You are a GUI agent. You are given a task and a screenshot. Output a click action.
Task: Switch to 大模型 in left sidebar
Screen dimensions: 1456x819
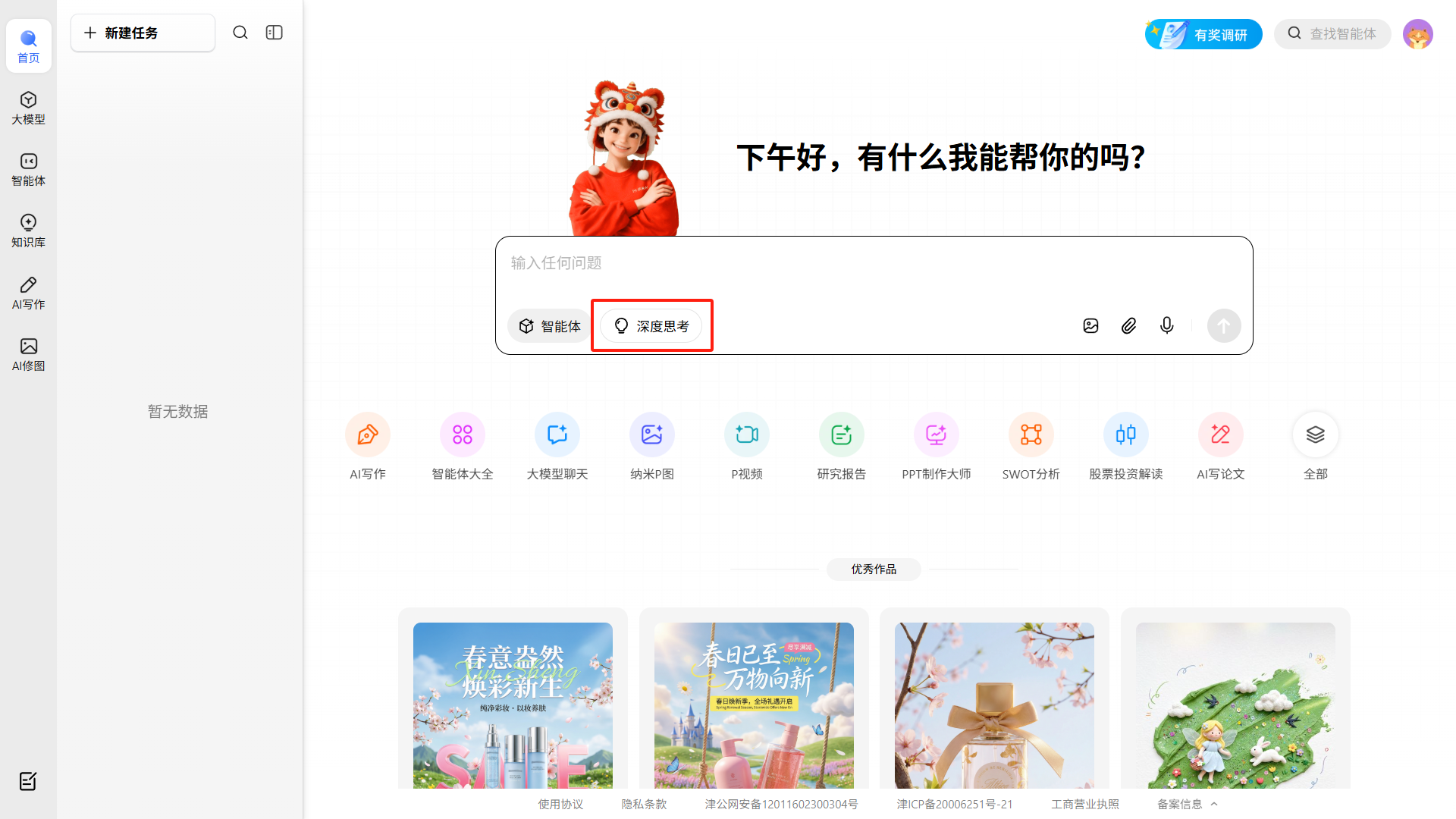(x=28, y=108)
